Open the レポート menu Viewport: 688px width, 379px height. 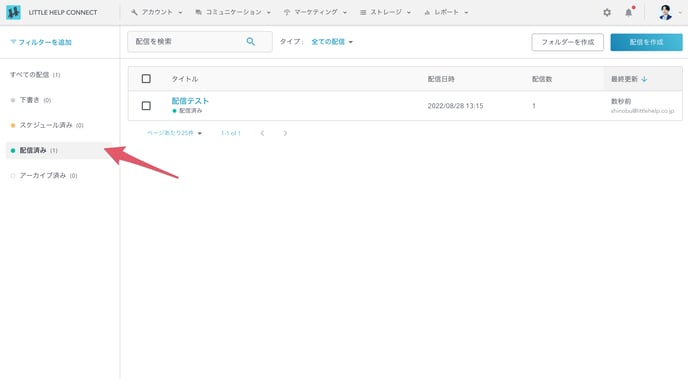pyautogui.click(x=446, y=12)
